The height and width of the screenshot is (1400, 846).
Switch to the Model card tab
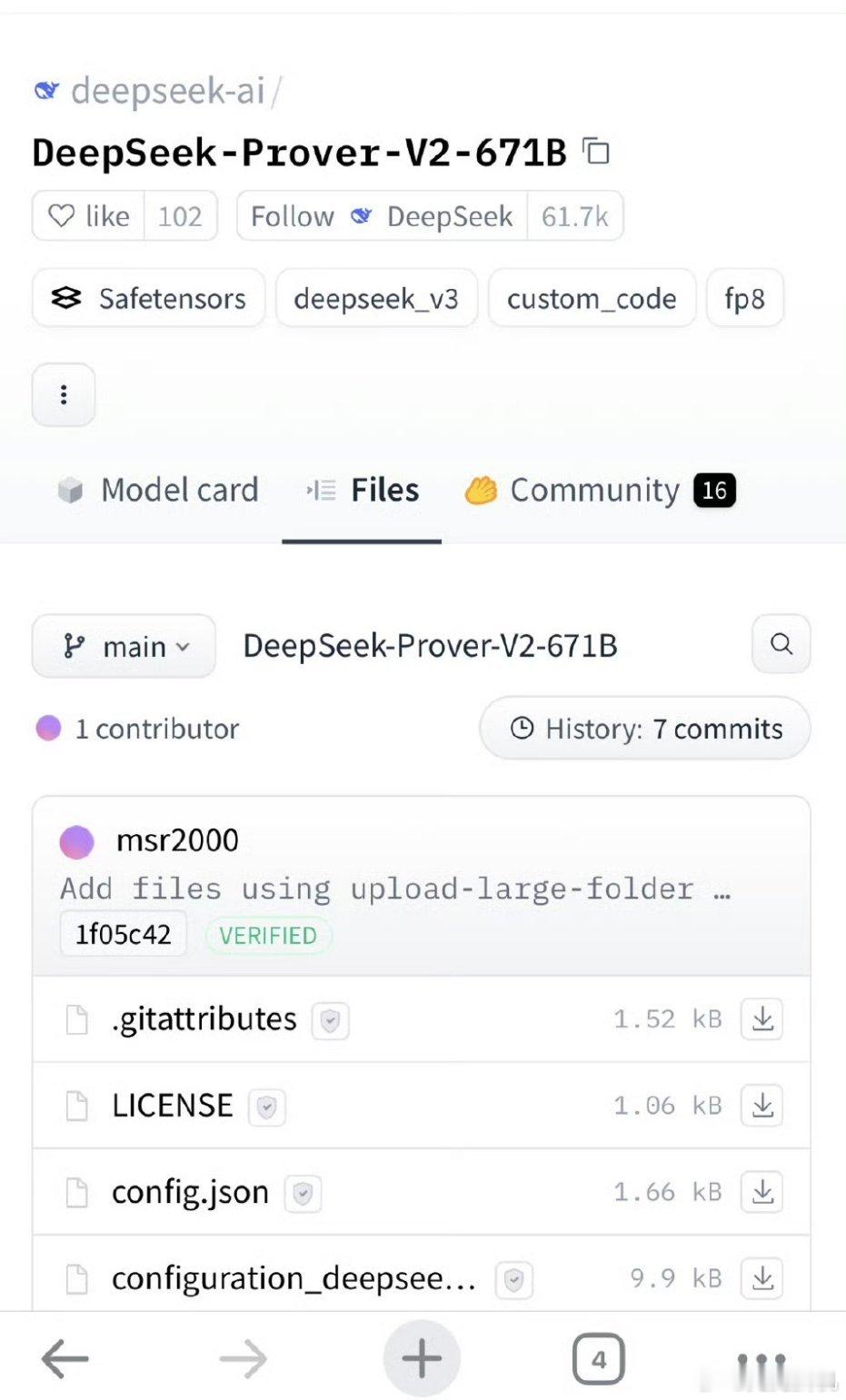tap(158, 490)
